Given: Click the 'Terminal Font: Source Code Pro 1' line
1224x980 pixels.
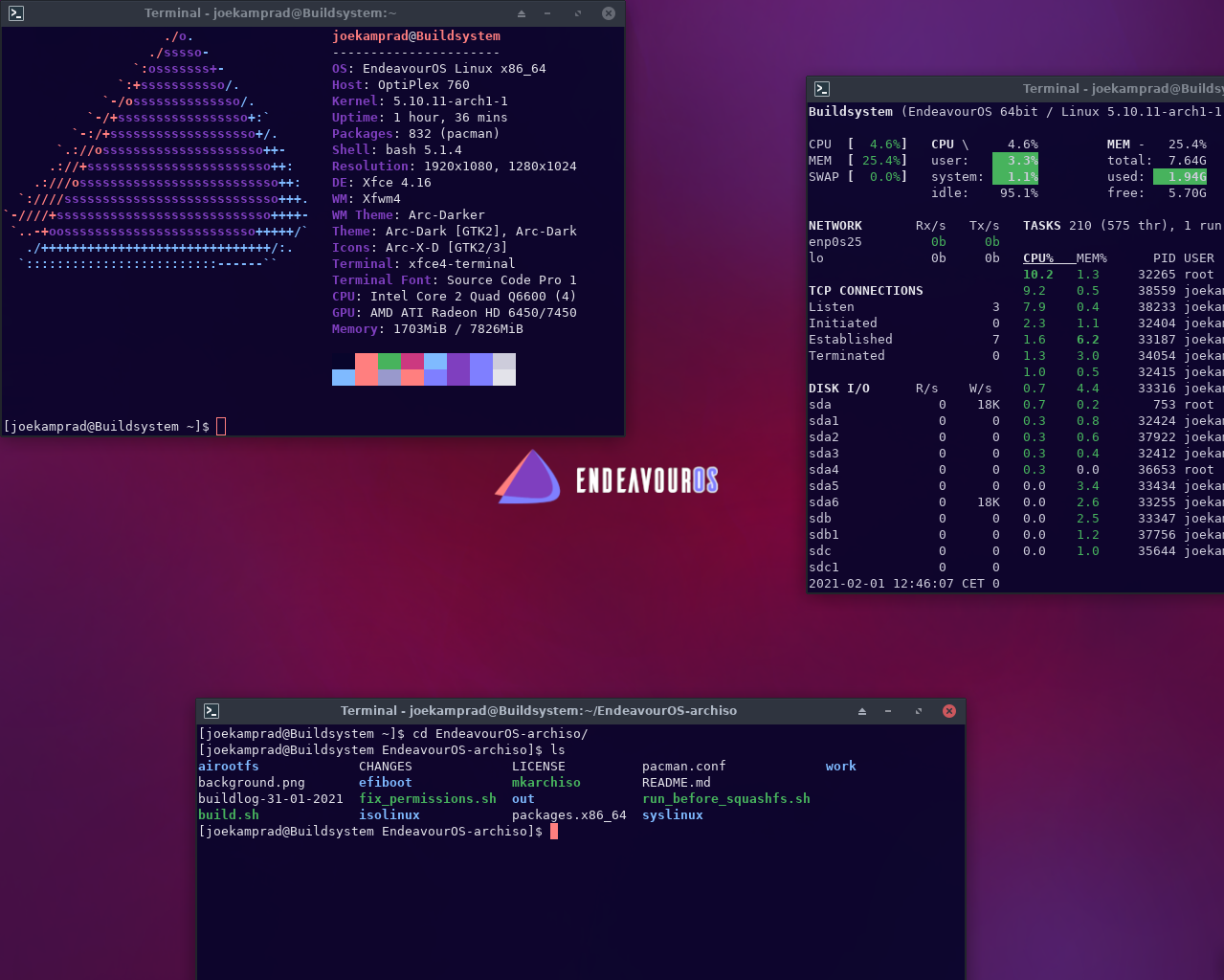Looking at the screenshot, I should coord(455,279).
